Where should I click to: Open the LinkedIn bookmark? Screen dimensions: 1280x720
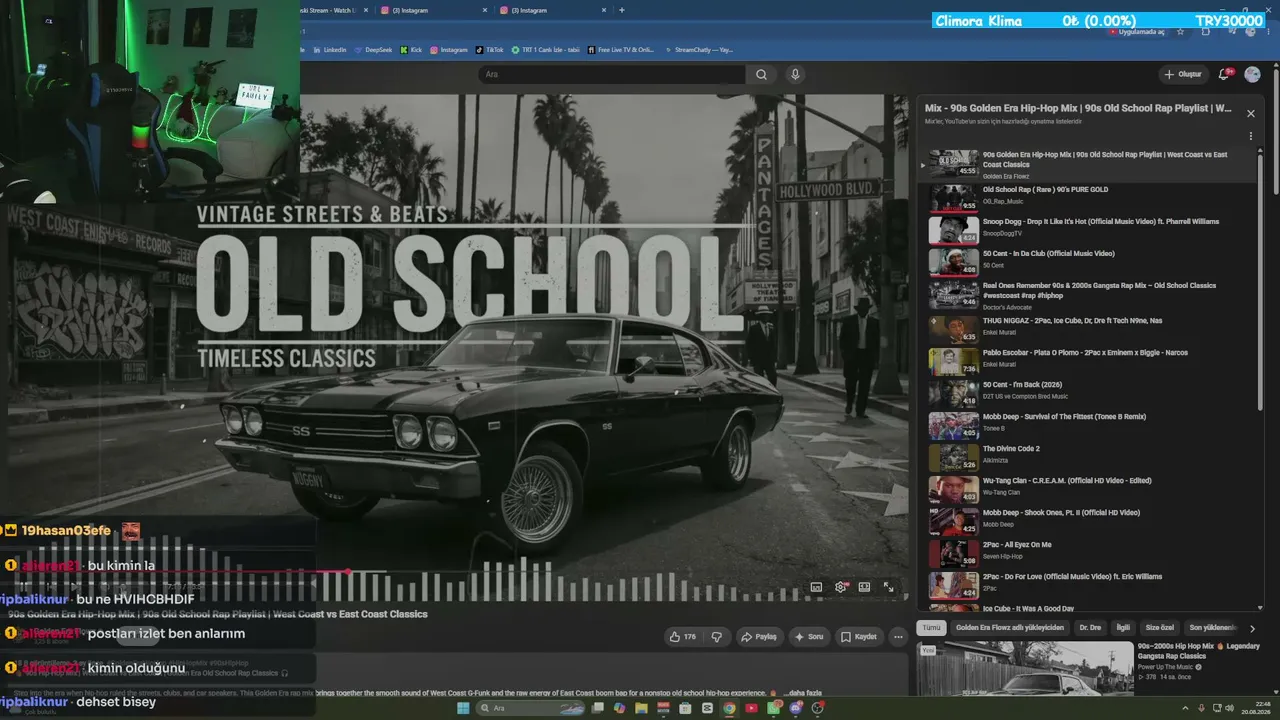coord(330,49)
